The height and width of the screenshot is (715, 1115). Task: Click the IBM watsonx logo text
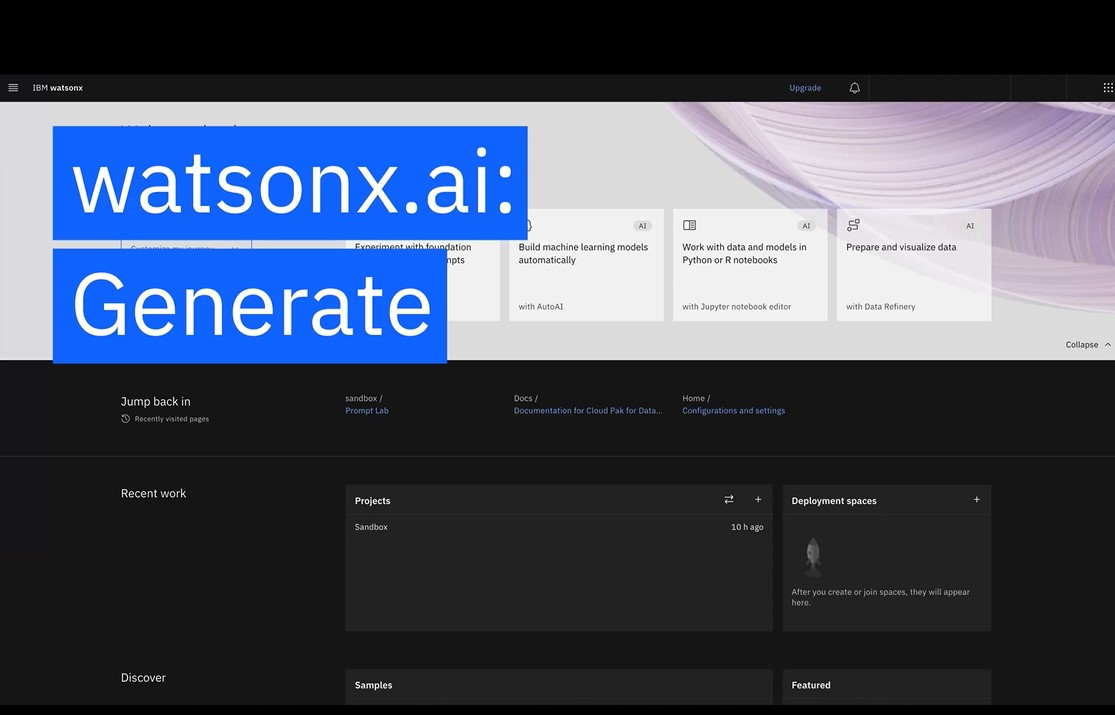(x=58, y=88)
